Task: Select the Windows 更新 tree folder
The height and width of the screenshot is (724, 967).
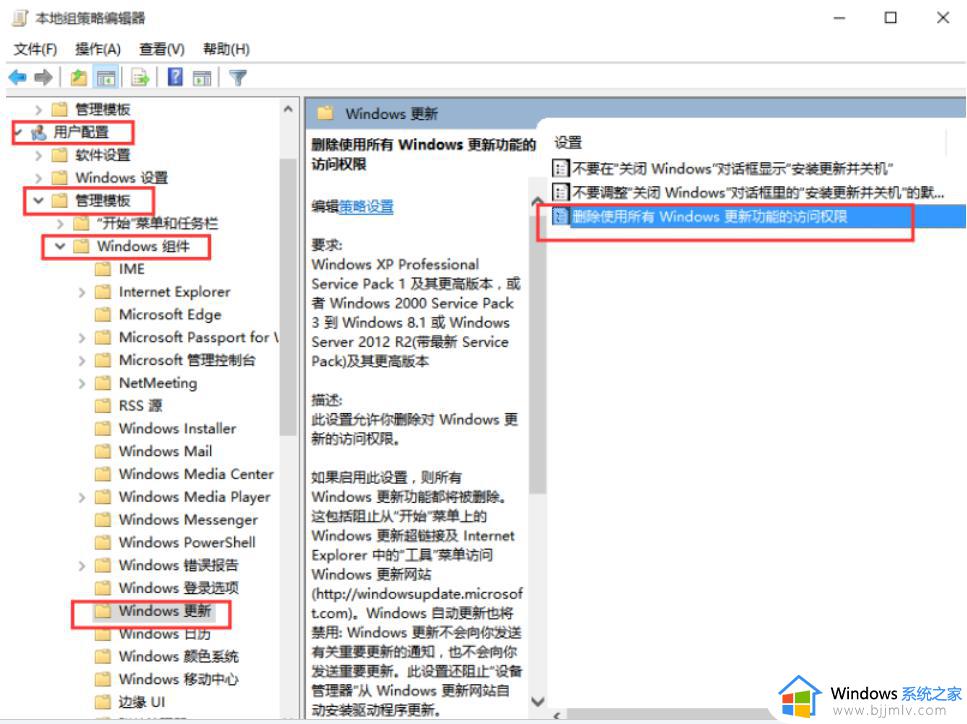Action: point(165,611)
